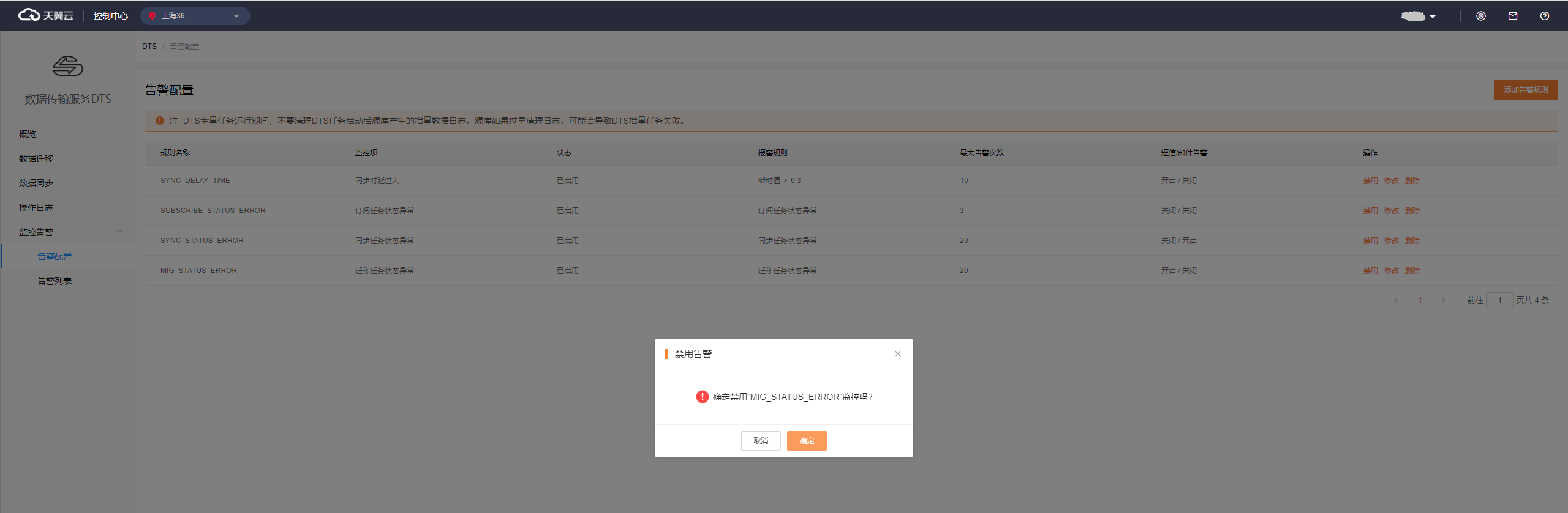
Task: Open the support headset icon in top bar
Action: tap(1480, 16)
